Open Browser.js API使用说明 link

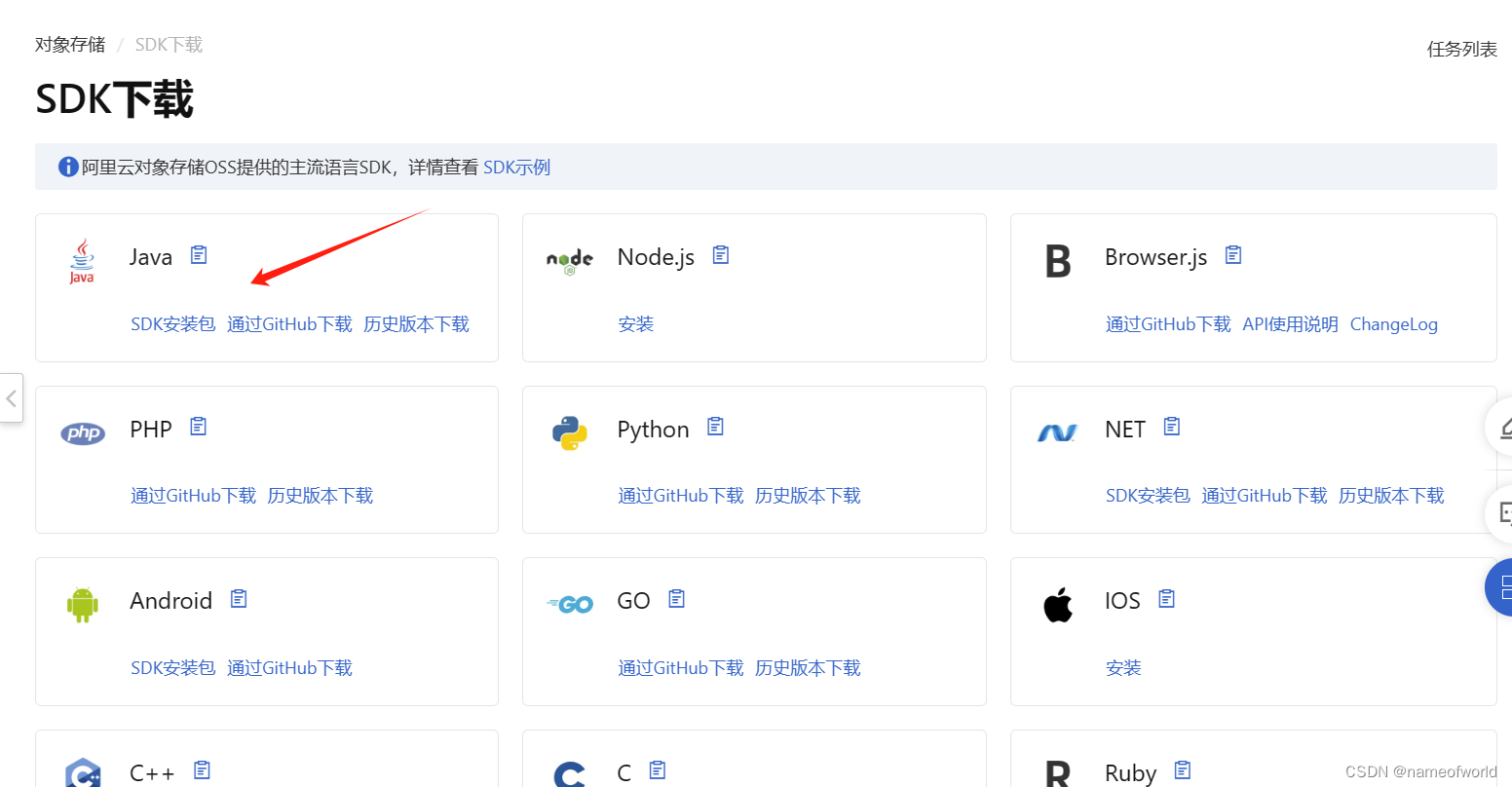tap(1291, 324)
